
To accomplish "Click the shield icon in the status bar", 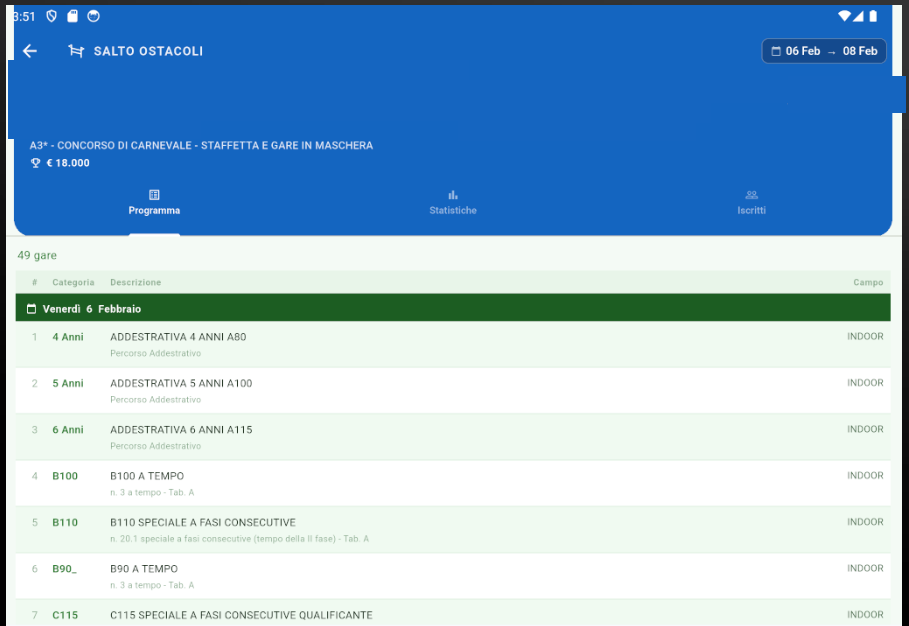I will (x=52, y=16).
